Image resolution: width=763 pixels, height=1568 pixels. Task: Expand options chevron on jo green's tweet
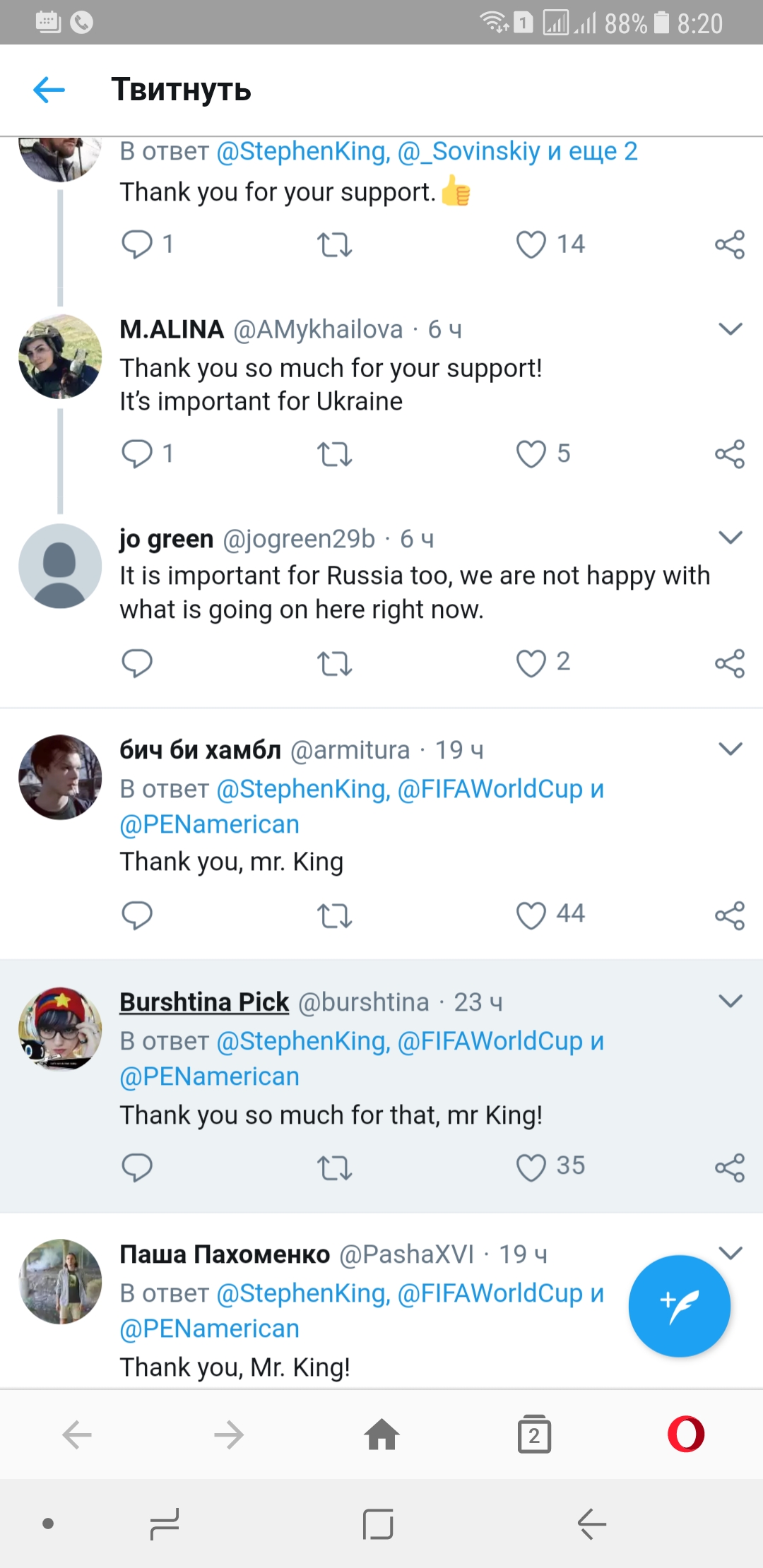click(x=730, y=537)
